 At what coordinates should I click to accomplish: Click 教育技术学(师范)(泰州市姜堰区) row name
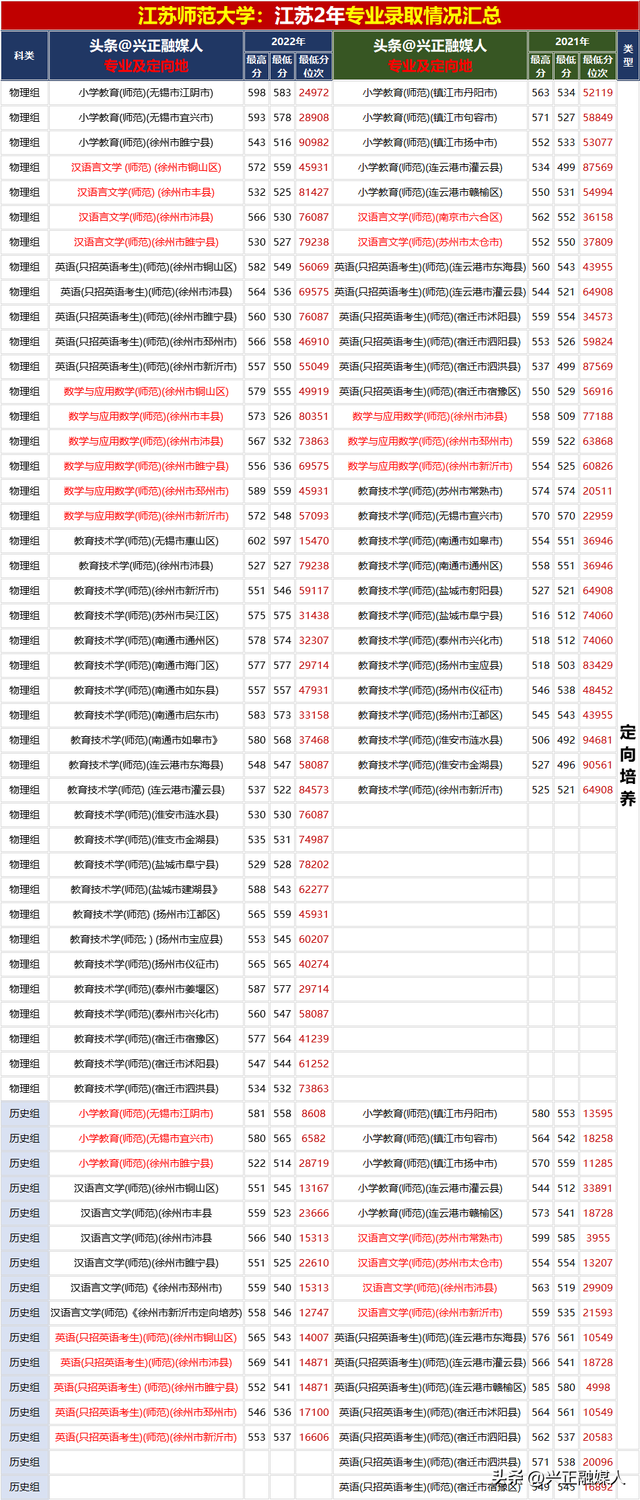(x=146, y=989)
